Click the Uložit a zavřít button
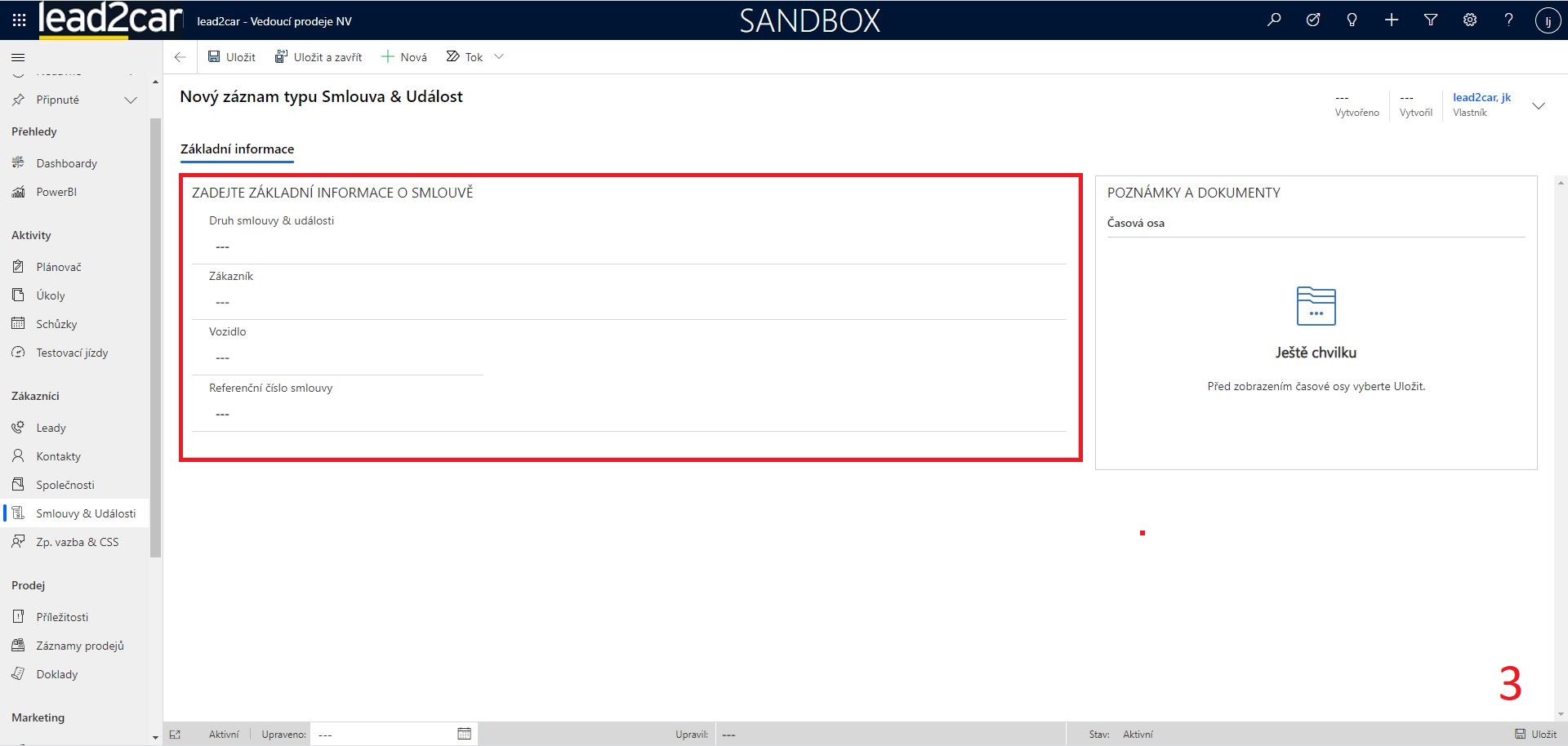 [318, 57]
